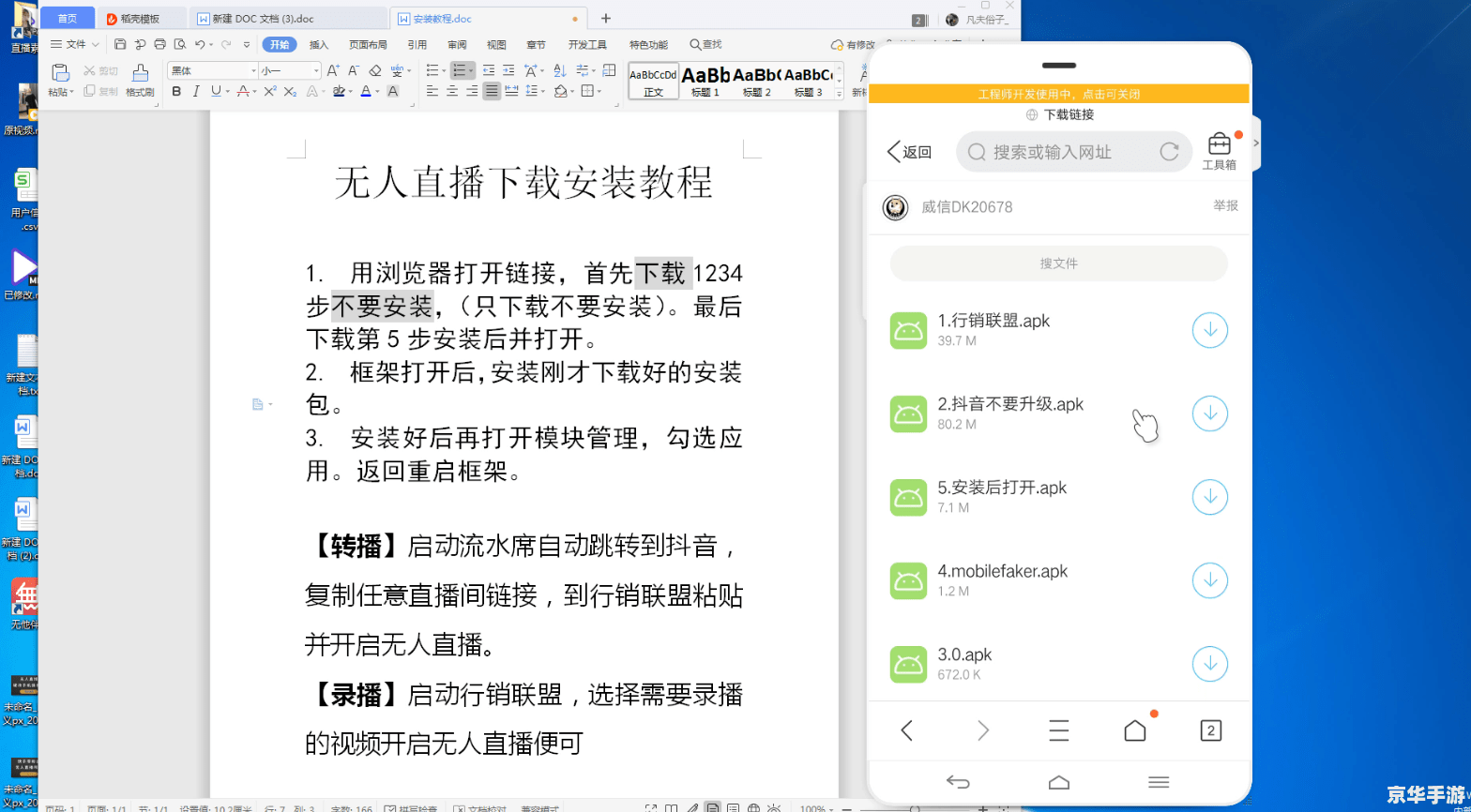
Task: Decrease font size with A- icon
Action: tap(354, 70)
